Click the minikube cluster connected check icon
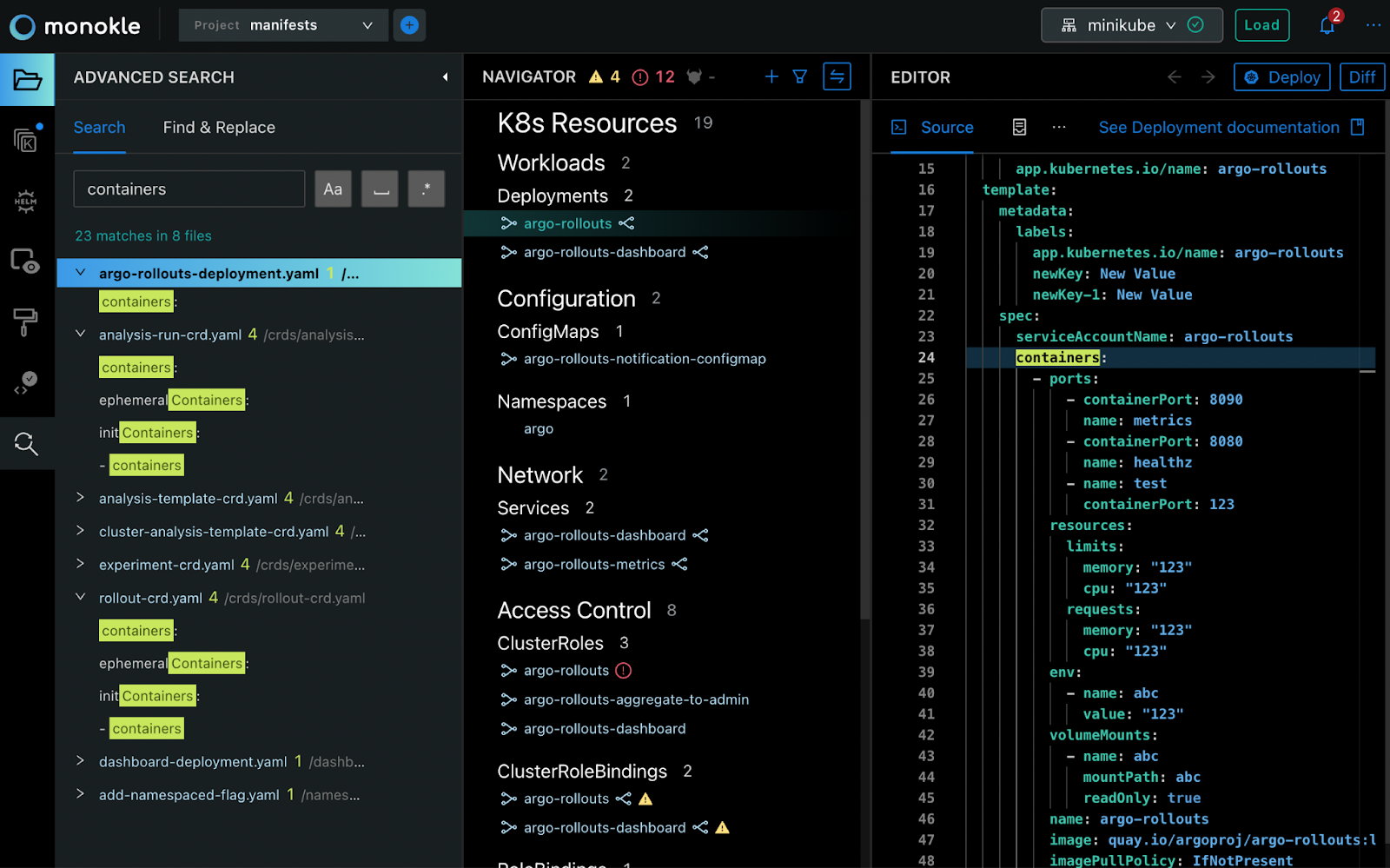 click(x=1196, y=25)
